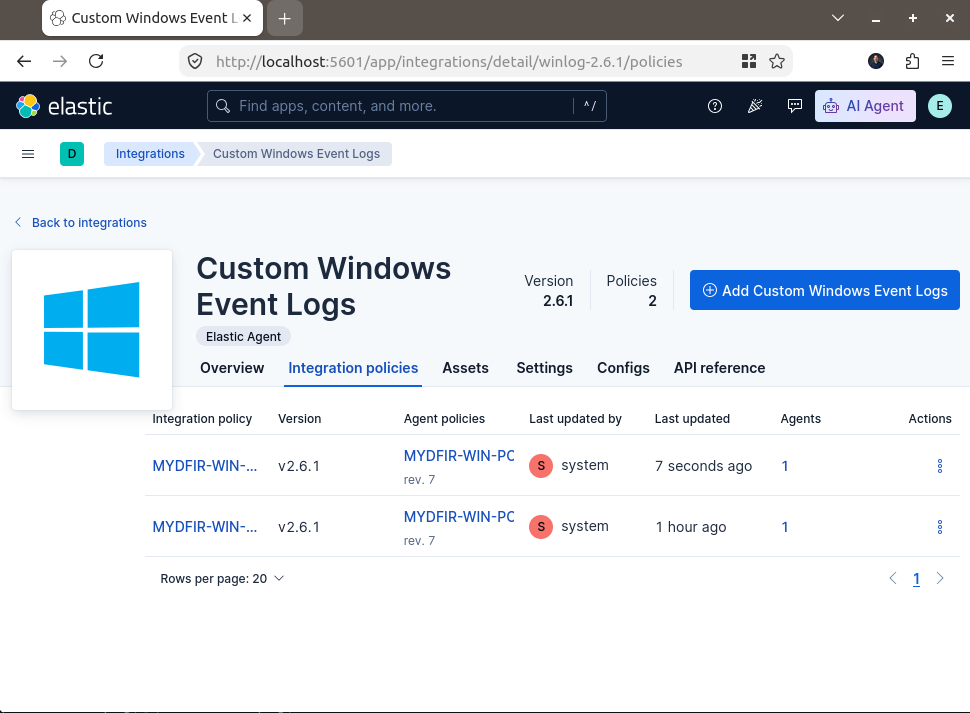Switch to the Overview tab
970x713 pixels.
[232, 368]
